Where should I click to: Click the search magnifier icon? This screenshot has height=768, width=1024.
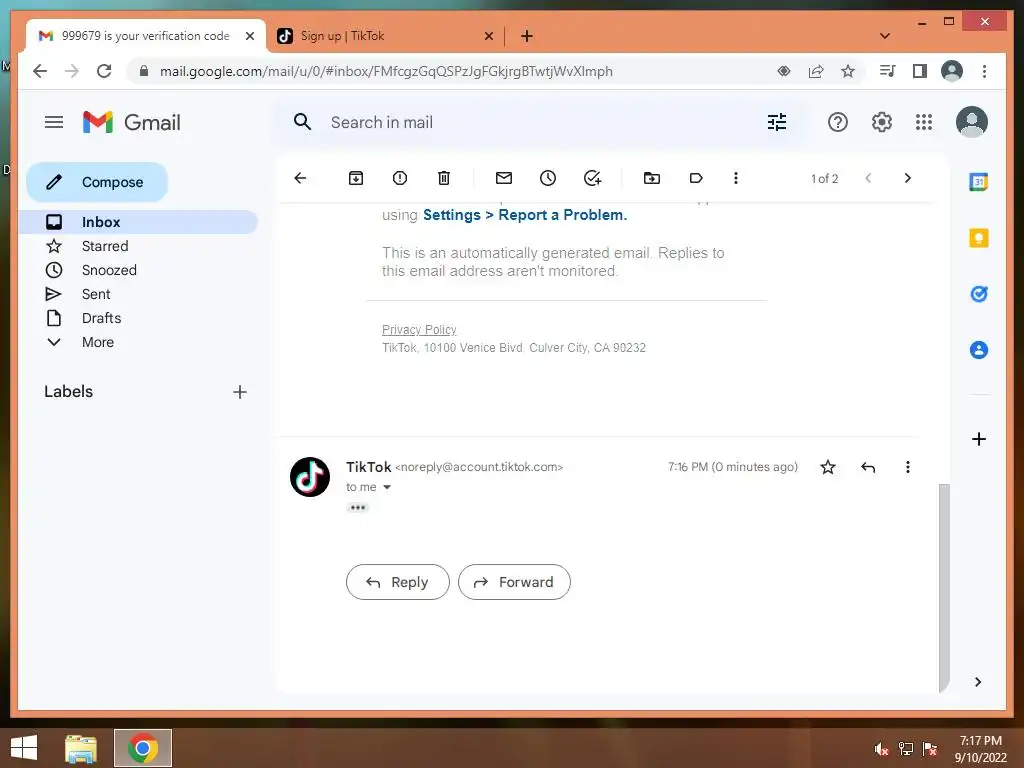pyautogui.click(x=302, y=122)
